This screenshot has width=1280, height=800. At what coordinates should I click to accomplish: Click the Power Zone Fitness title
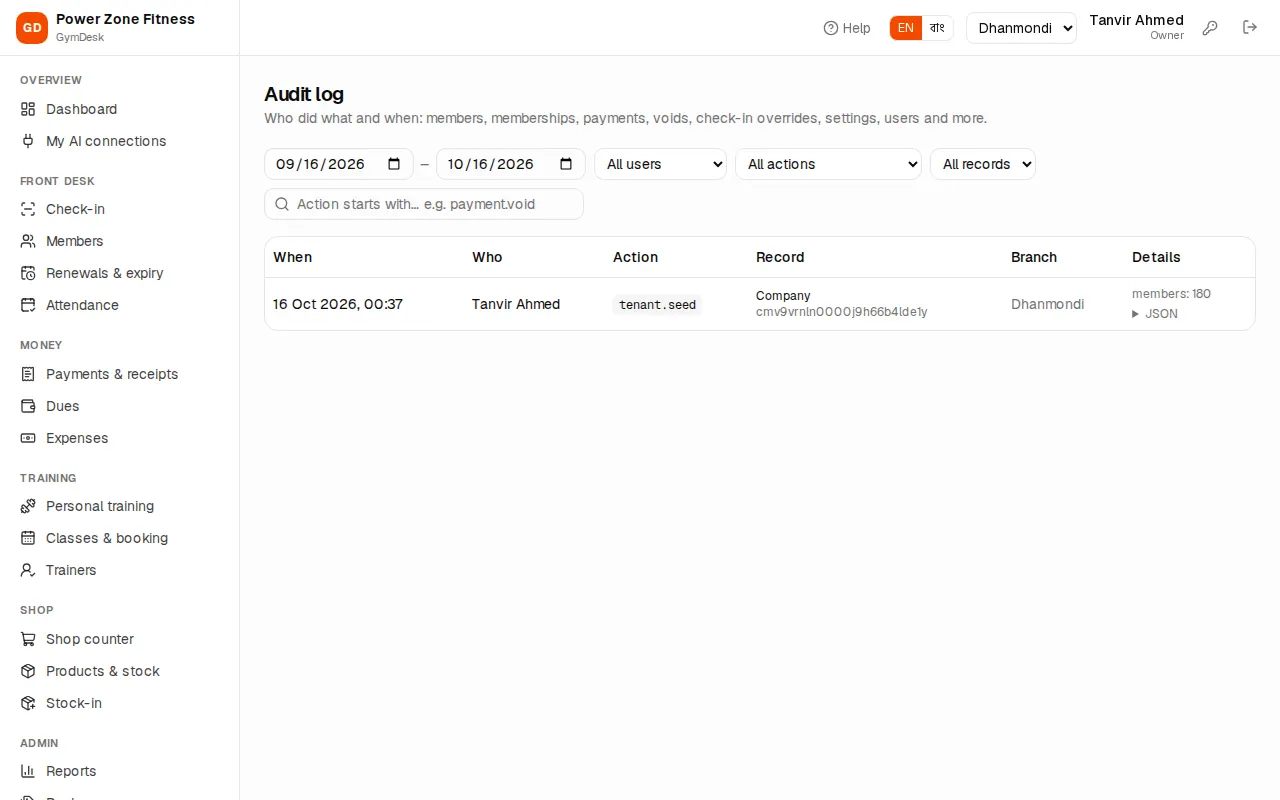tap(125, 19)
